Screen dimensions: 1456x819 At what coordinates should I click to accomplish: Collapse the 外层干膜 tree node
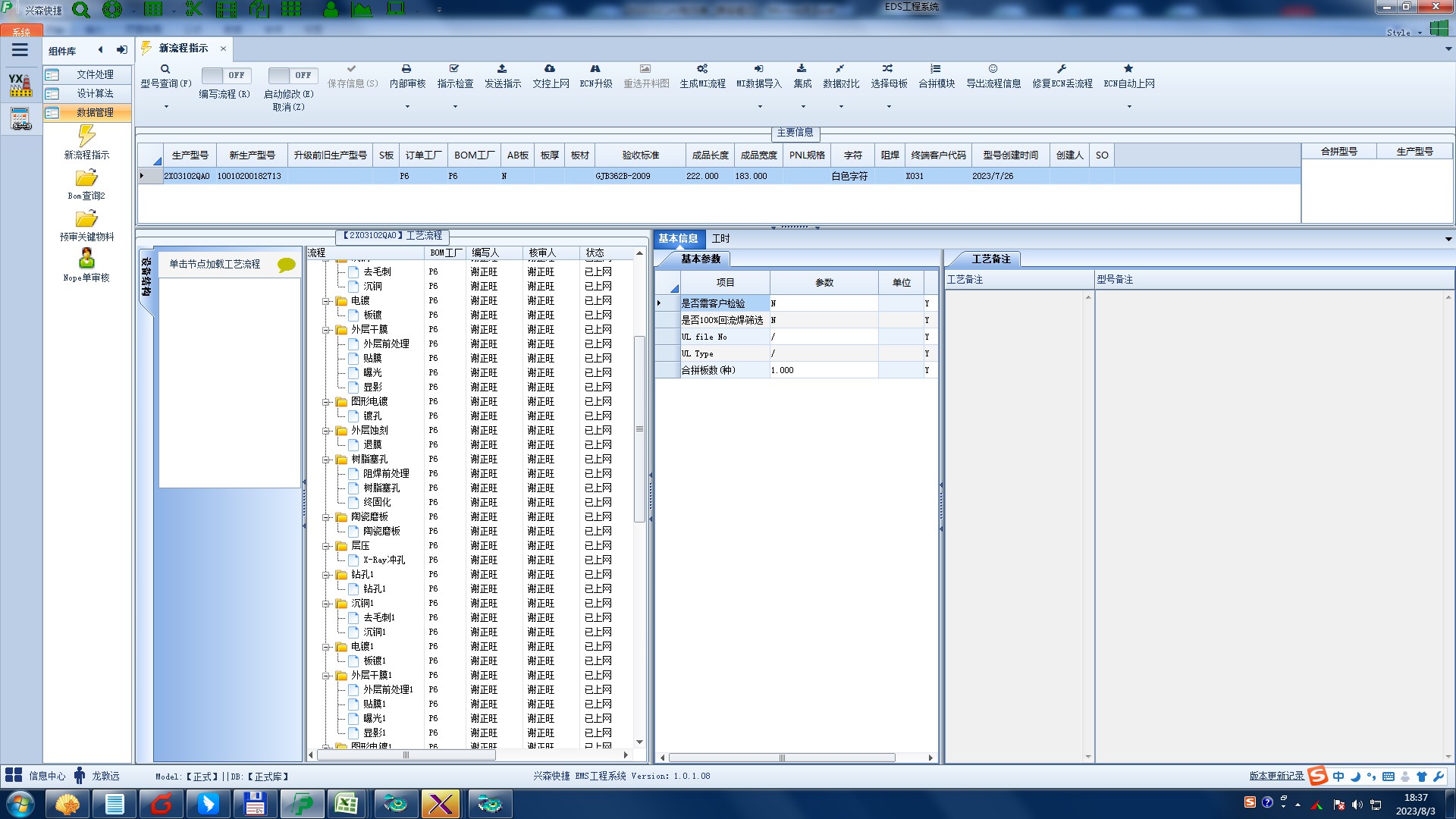[326, 330]
